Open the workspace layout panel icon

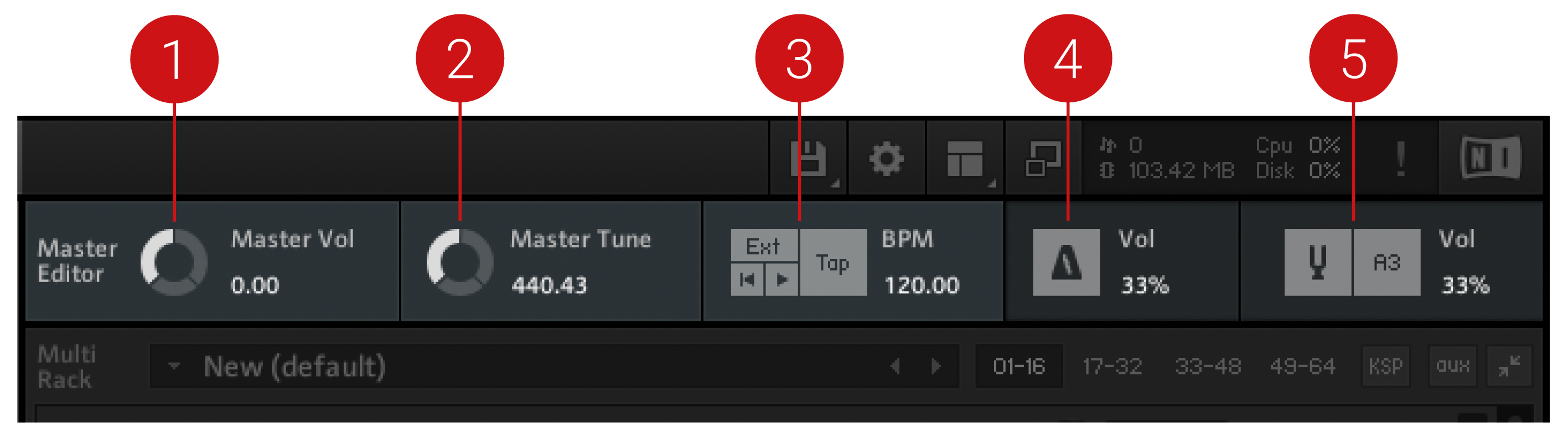[965, 159]
